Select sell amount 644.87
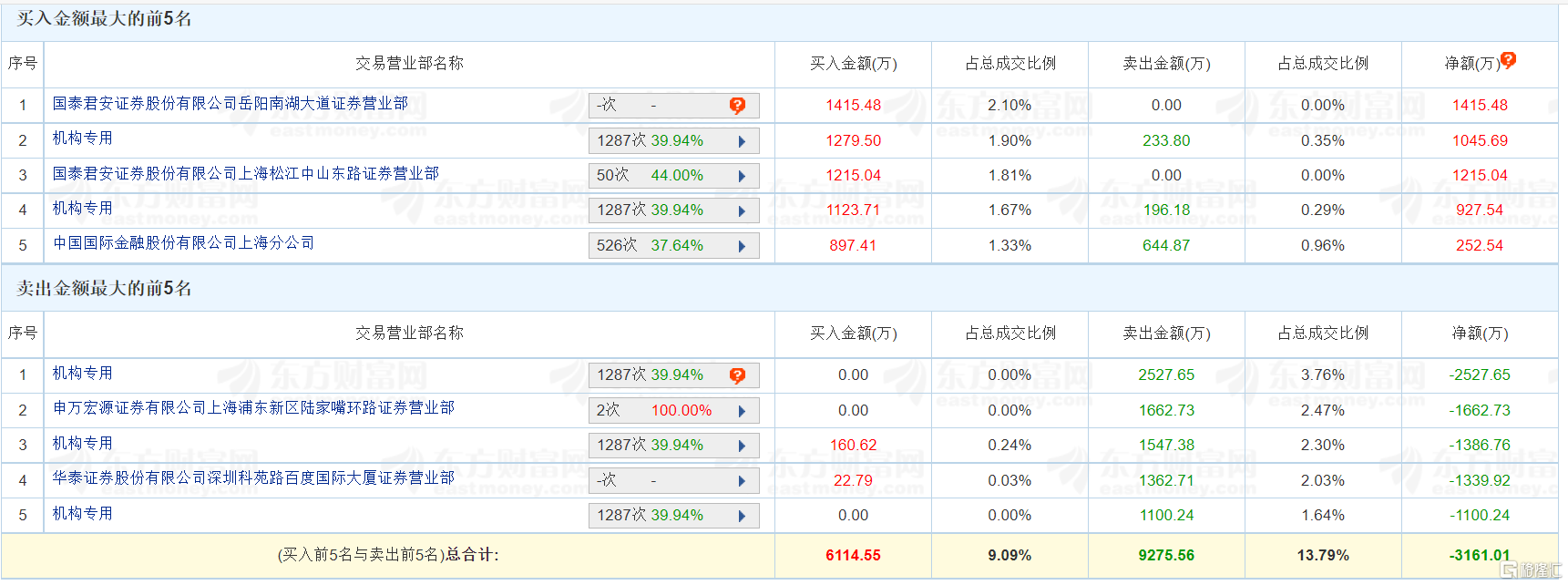 [1166, 245]
